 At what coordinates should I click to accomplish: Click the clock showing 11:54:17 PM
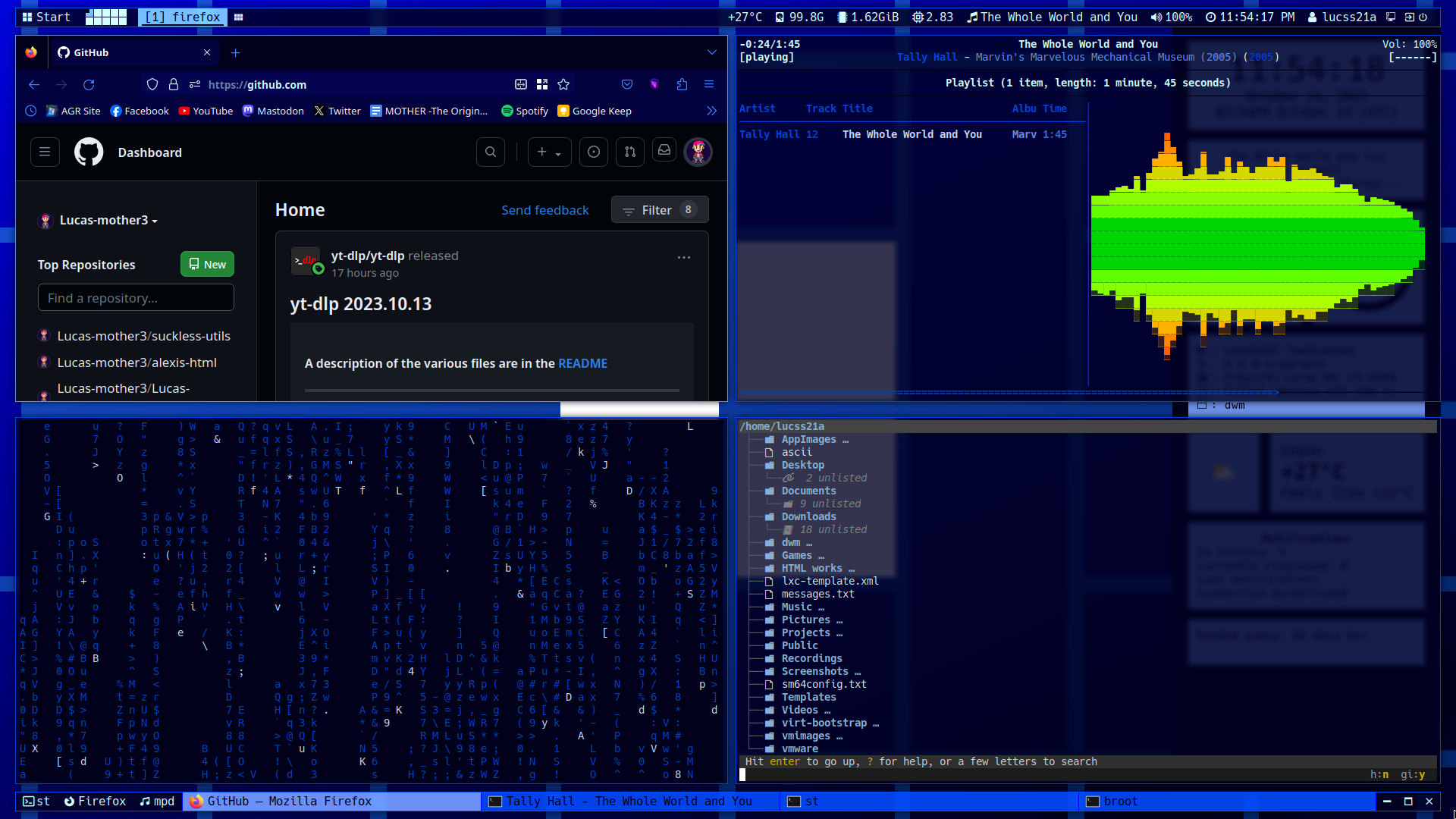click(x=1250, y=17)
